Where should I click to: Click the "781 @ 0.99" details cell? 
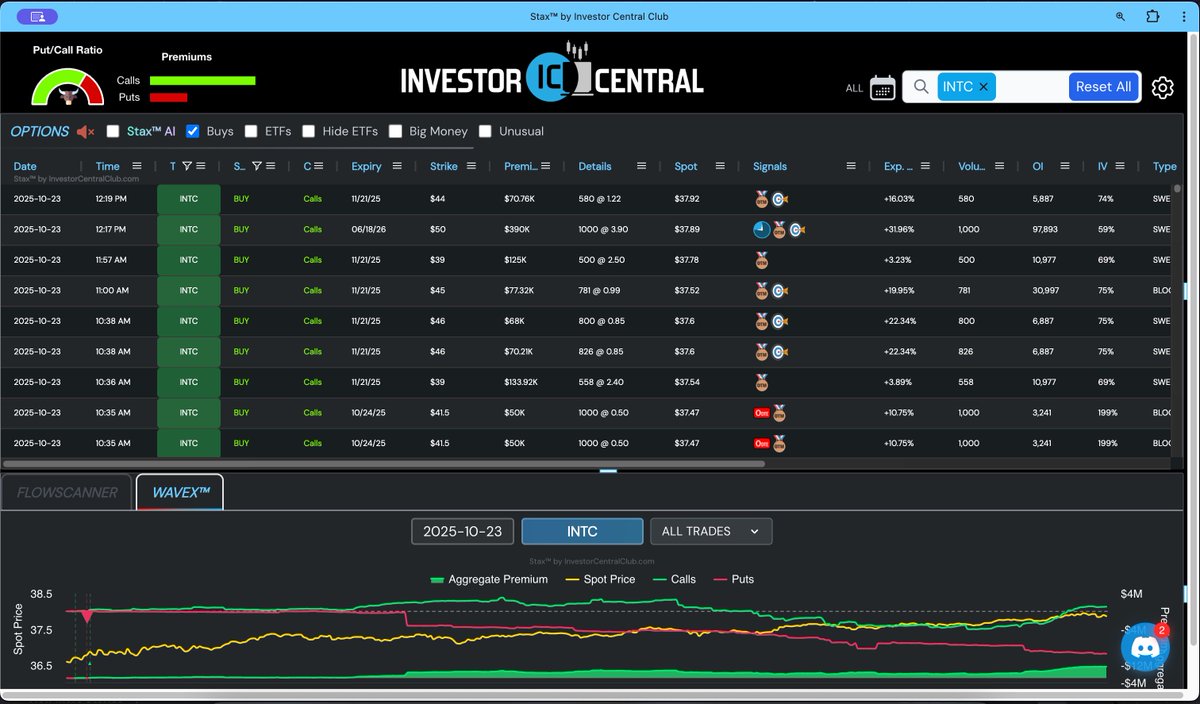pyautogui.click(x=600, y=290)
